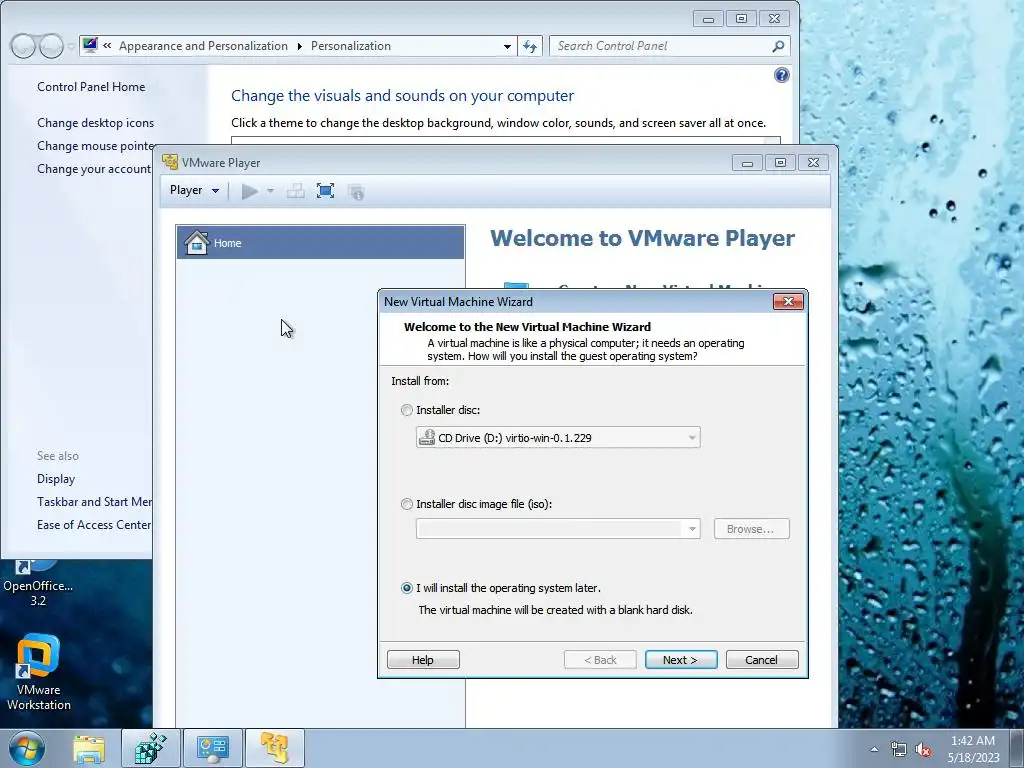
Task: Open Display under See also
Action: (56, 479)
